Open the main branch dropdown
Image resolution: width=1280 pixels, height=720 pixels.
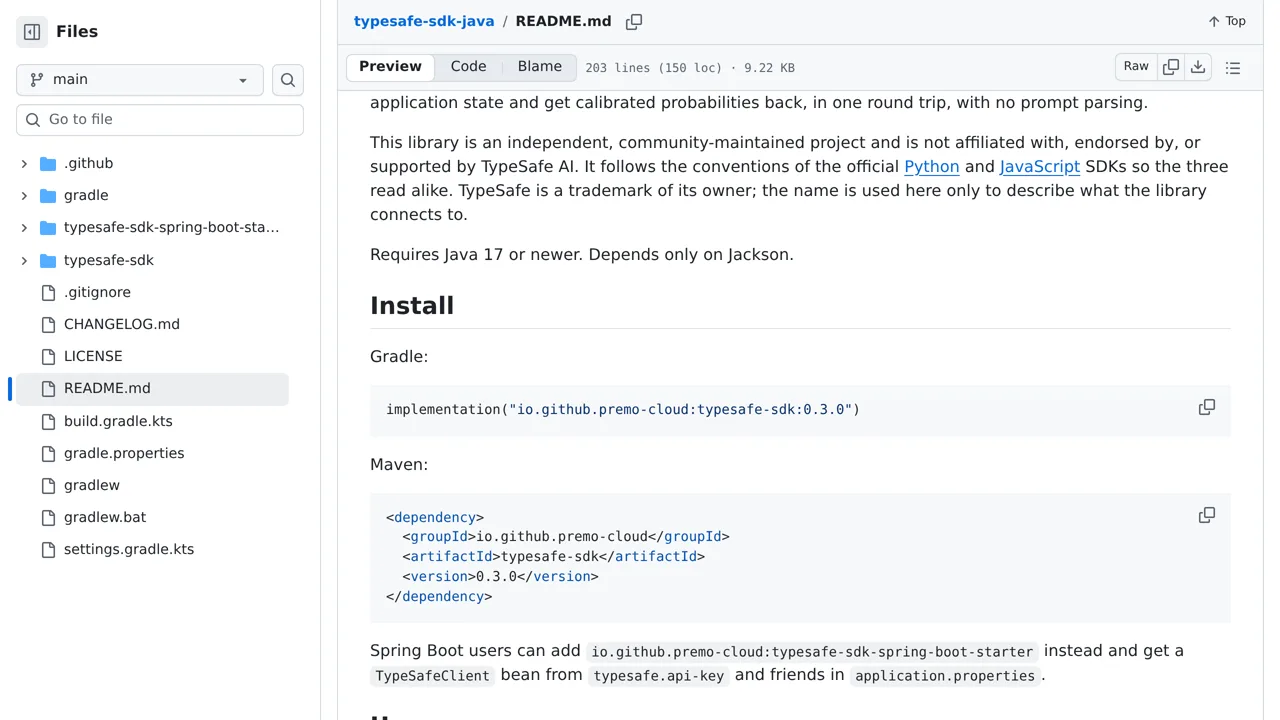tap(140, 80)
